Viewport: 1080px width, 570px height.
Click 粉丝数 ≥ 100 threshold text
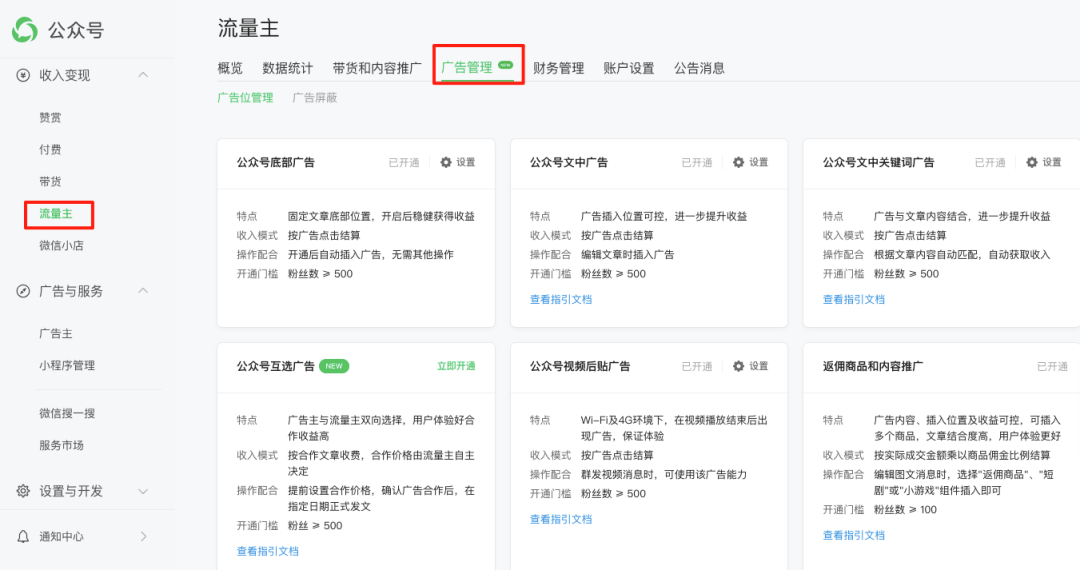coord(905,510)
